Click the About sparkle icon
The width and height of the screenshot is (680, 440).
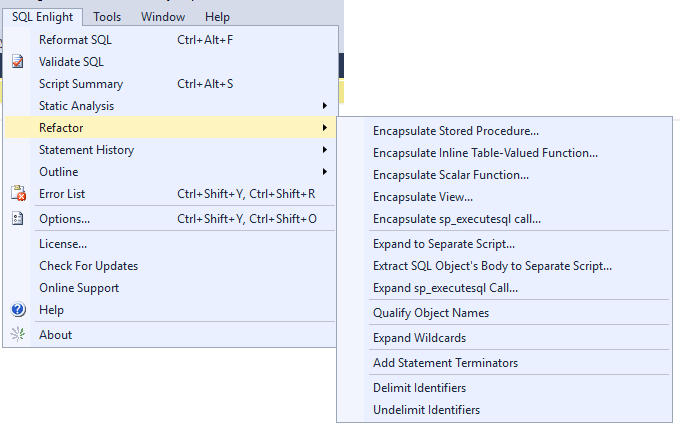18,334
